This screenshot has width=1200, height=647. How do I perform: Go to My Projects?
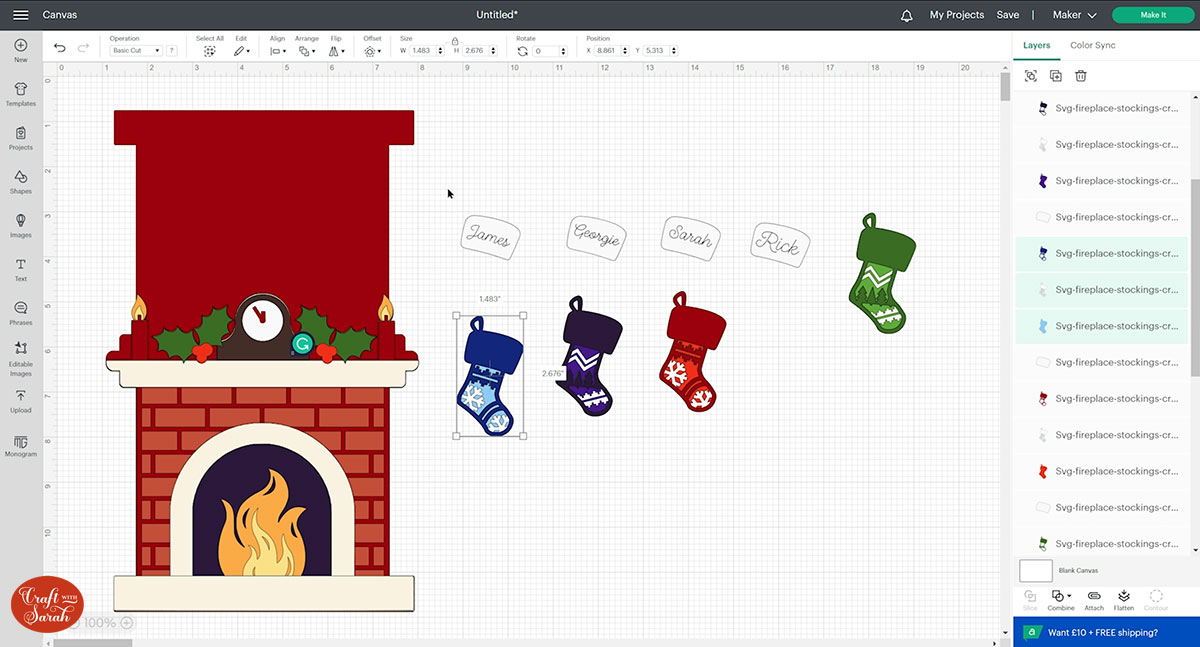tap(956, 15)
